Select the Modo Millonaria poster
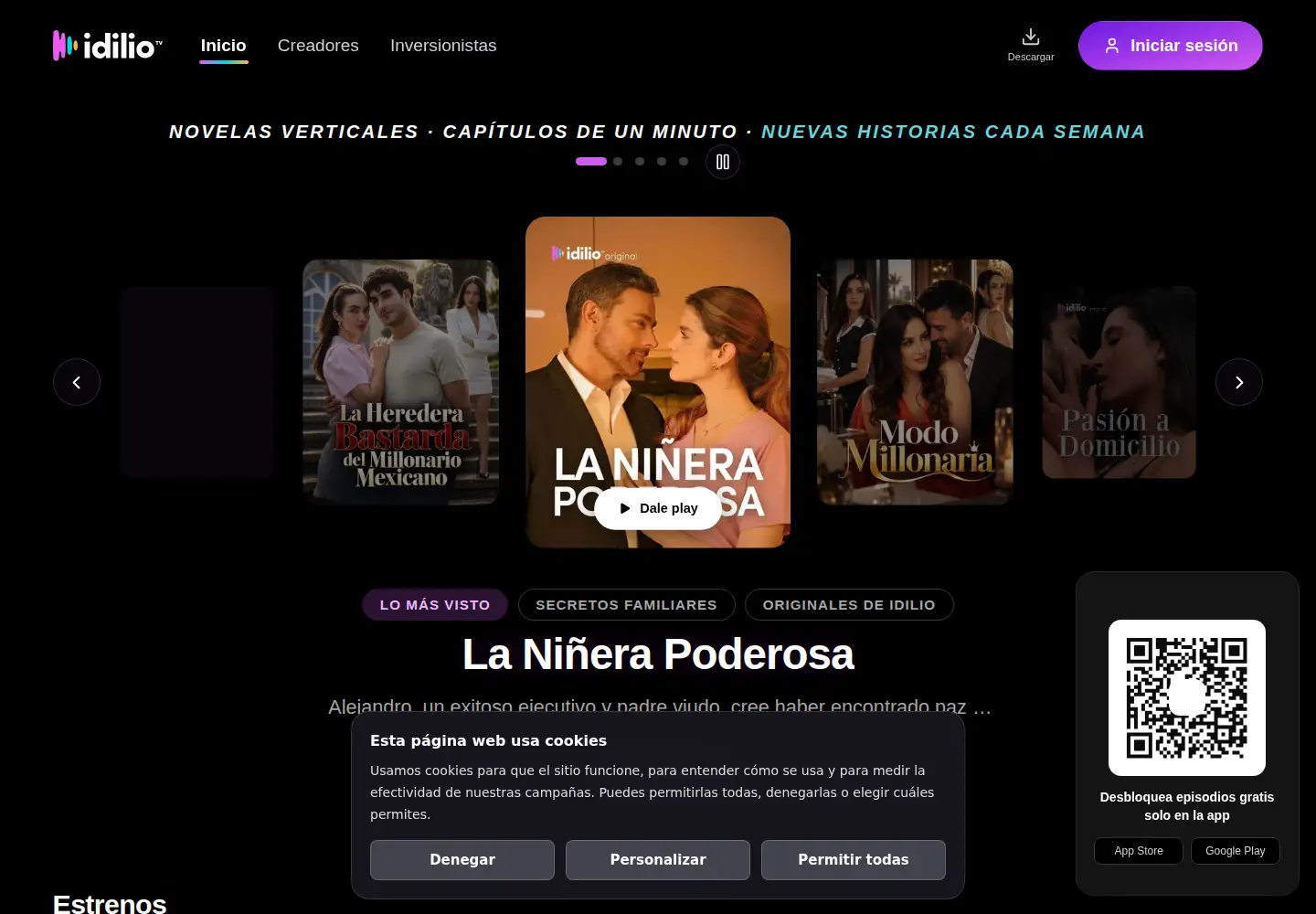Screen dimensions: 1316x914 point(915,382)
